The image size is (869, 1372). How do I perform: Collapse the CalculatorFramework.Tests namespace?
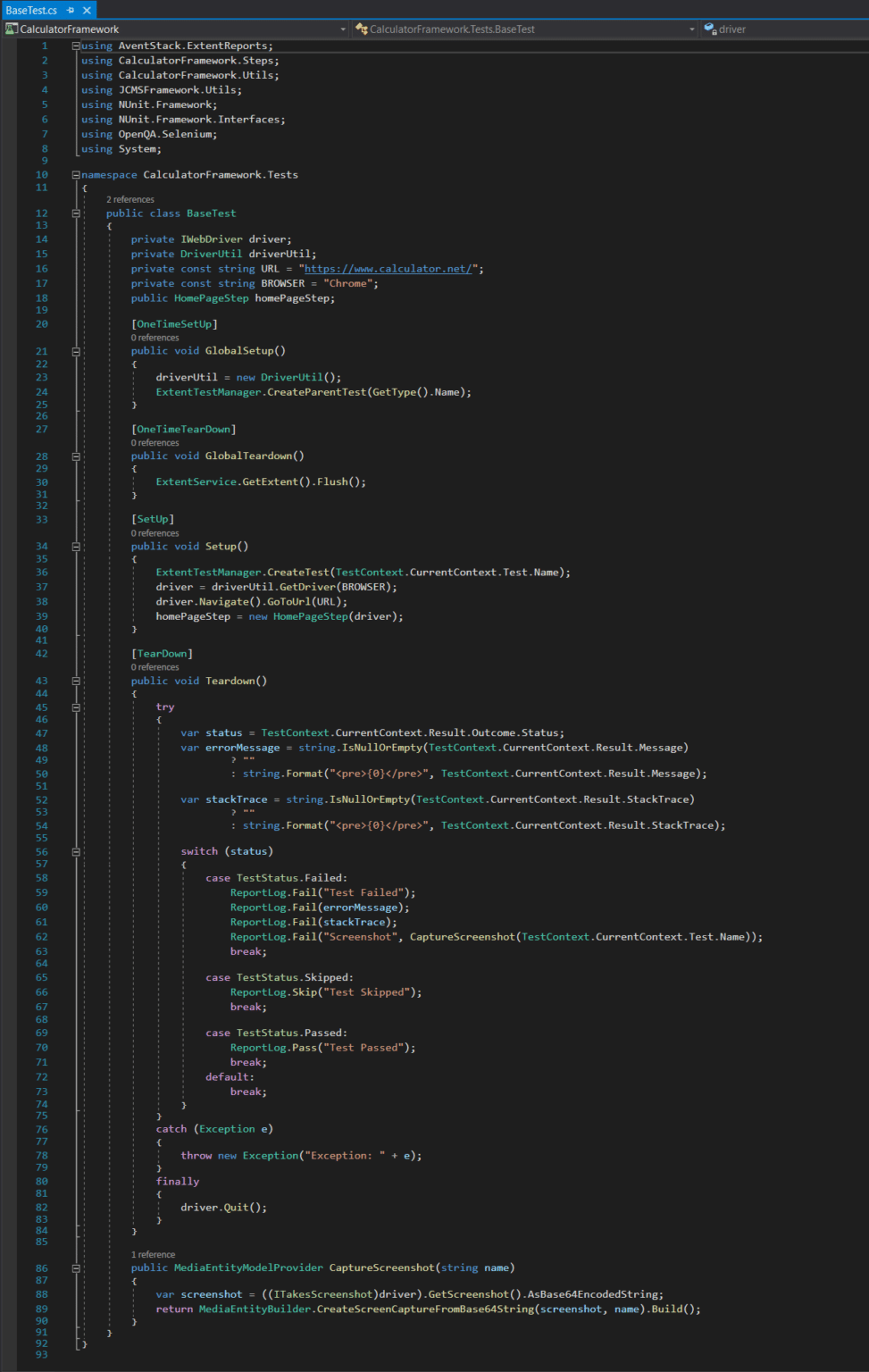click(74, 174)
